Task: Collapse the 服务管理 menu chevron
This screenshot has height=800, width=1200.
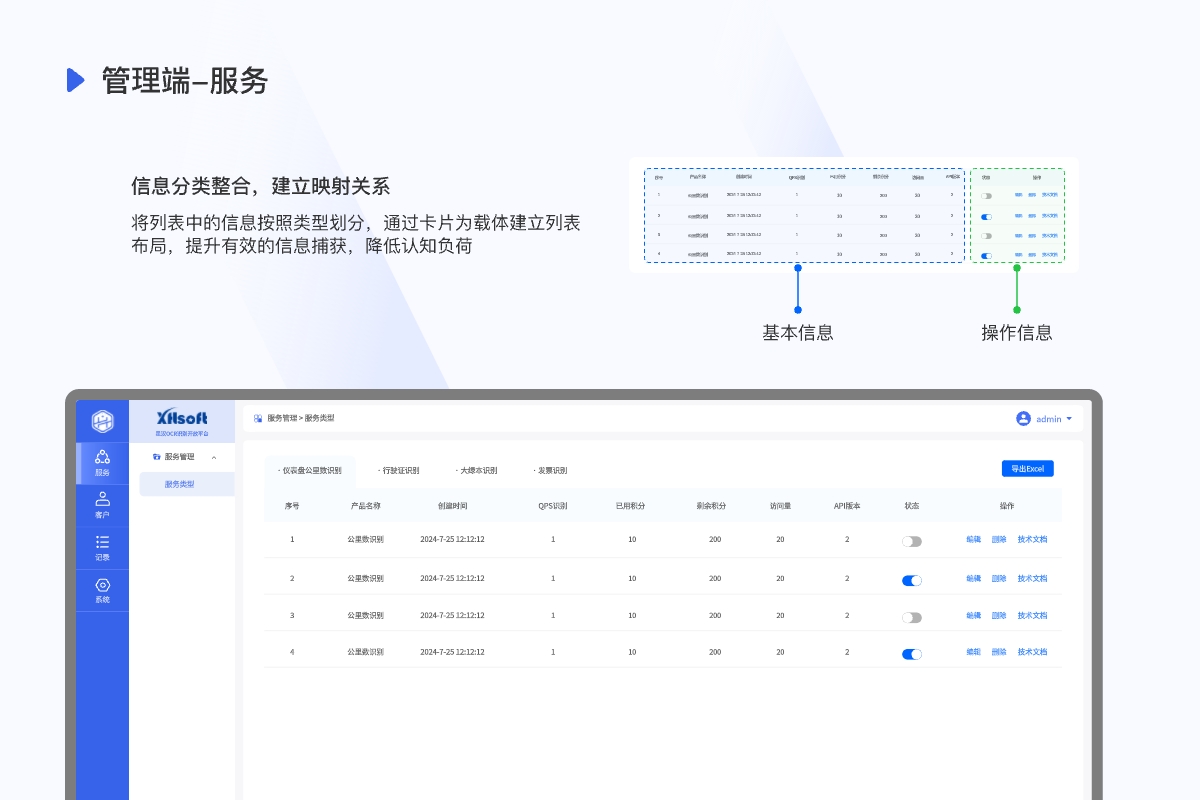Action: pyautogui.click(x=214, y=457)
